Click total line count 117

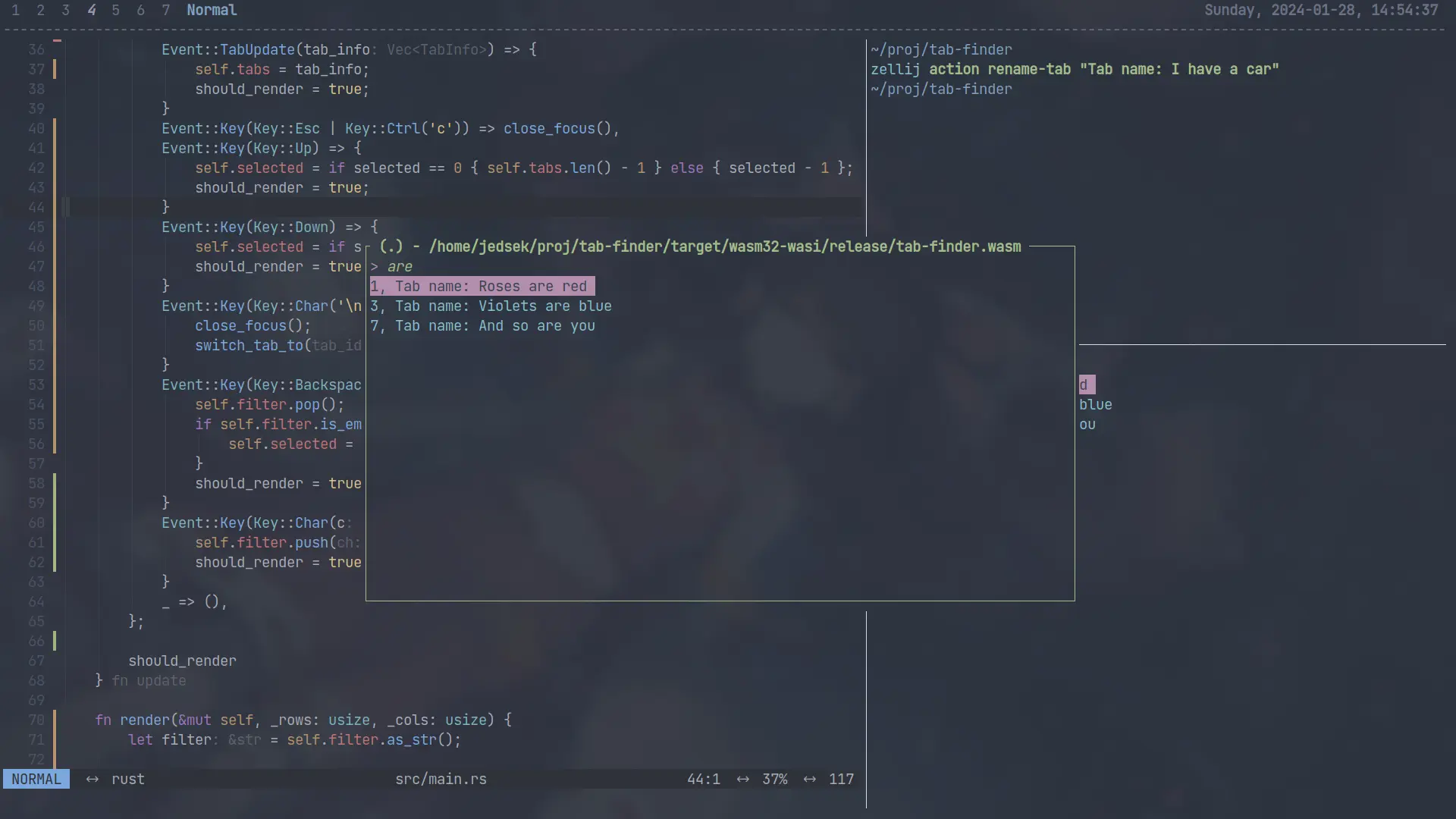(x=841, y=780)
